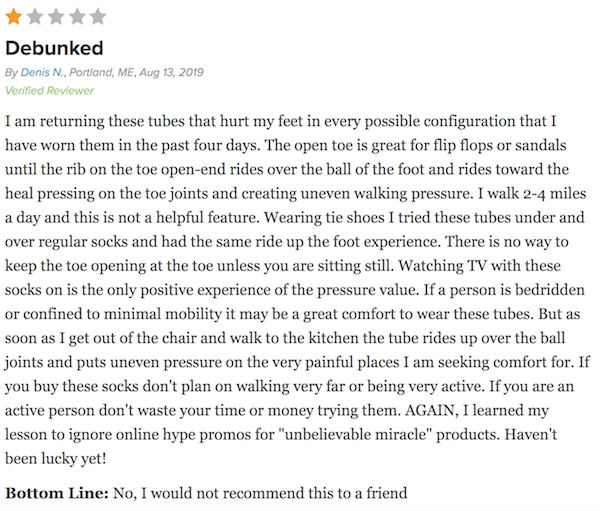Click the third gray rating star
The width and height of the screenshot is (600, 511).
click(56, 17)
